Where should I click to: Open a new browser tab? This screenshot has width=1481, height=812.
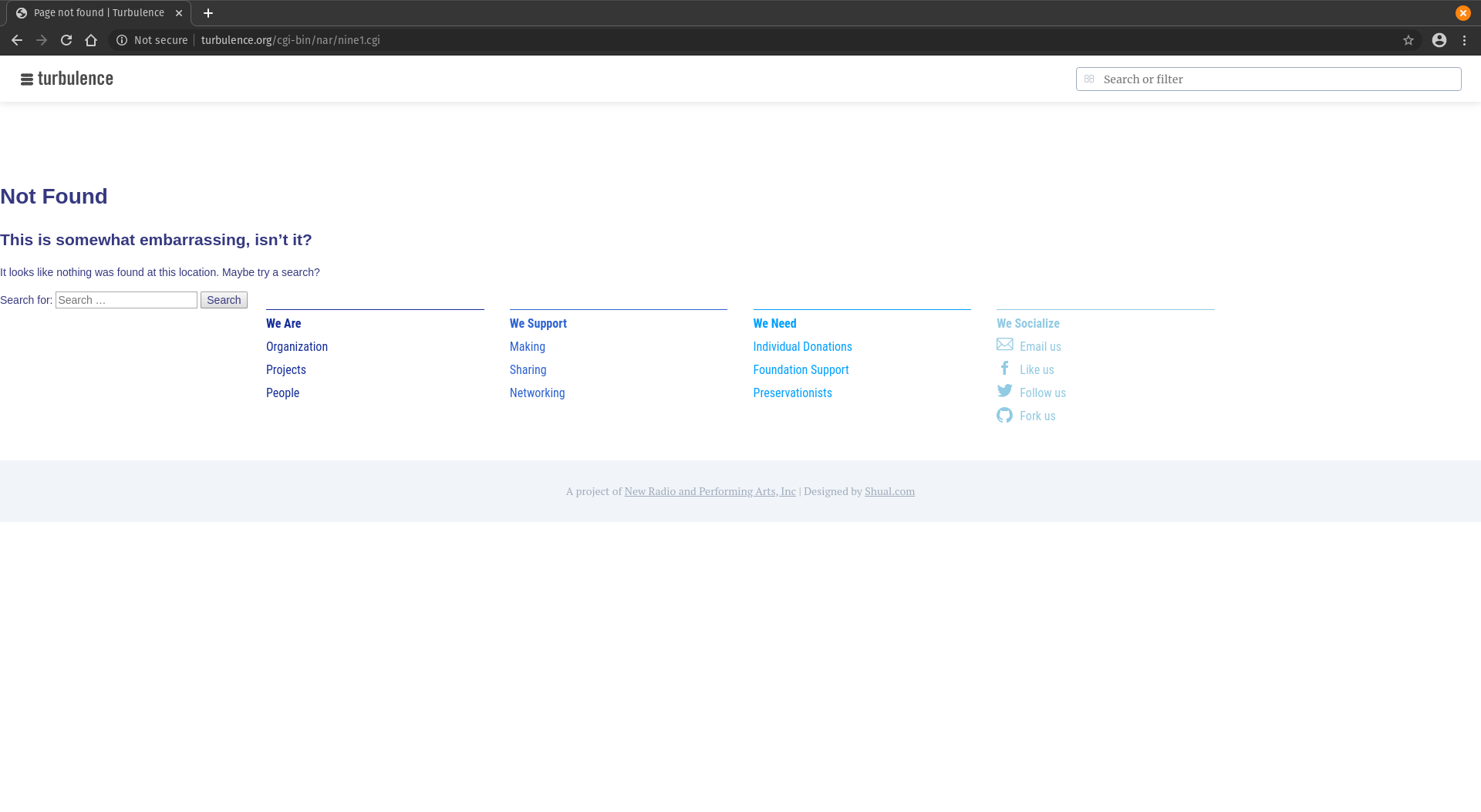pos(208,13)
